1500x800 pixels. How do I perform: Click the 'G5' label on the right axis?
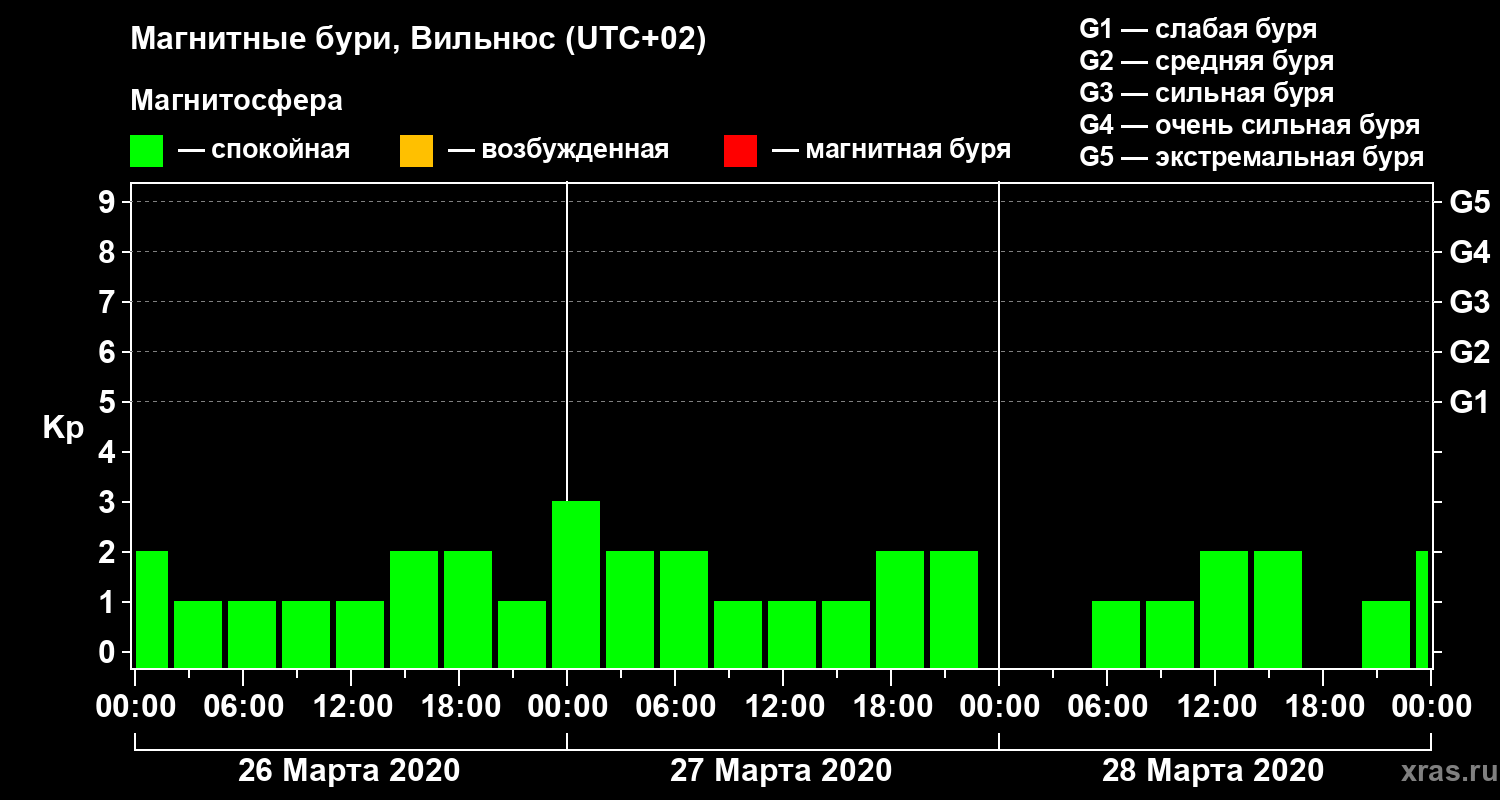pyautogui.click(x=1469, y=202)
